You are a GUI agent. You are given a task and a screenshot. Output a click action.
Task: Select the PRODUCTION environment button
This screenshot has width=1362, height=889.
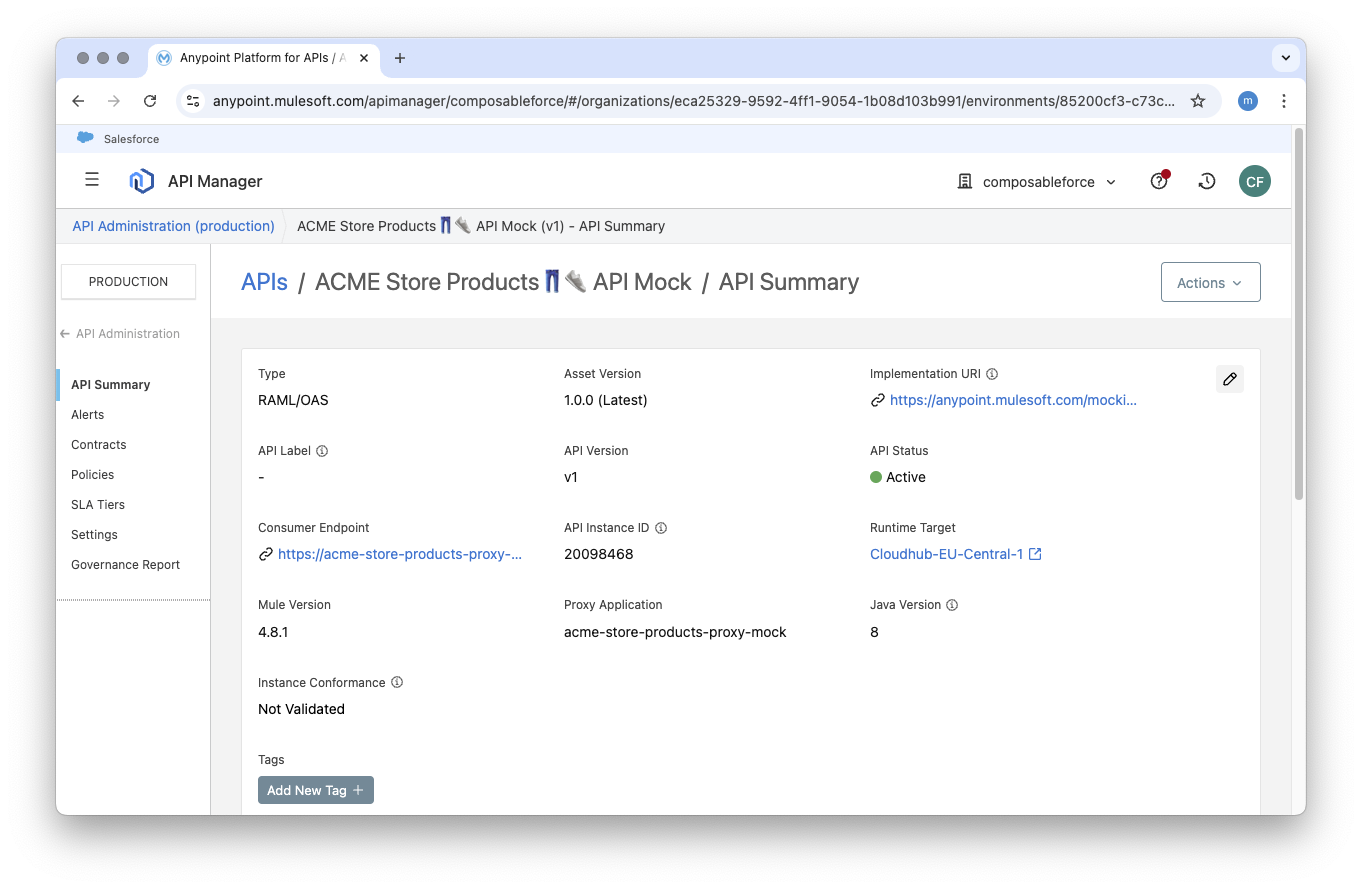(x=128, y=282)
